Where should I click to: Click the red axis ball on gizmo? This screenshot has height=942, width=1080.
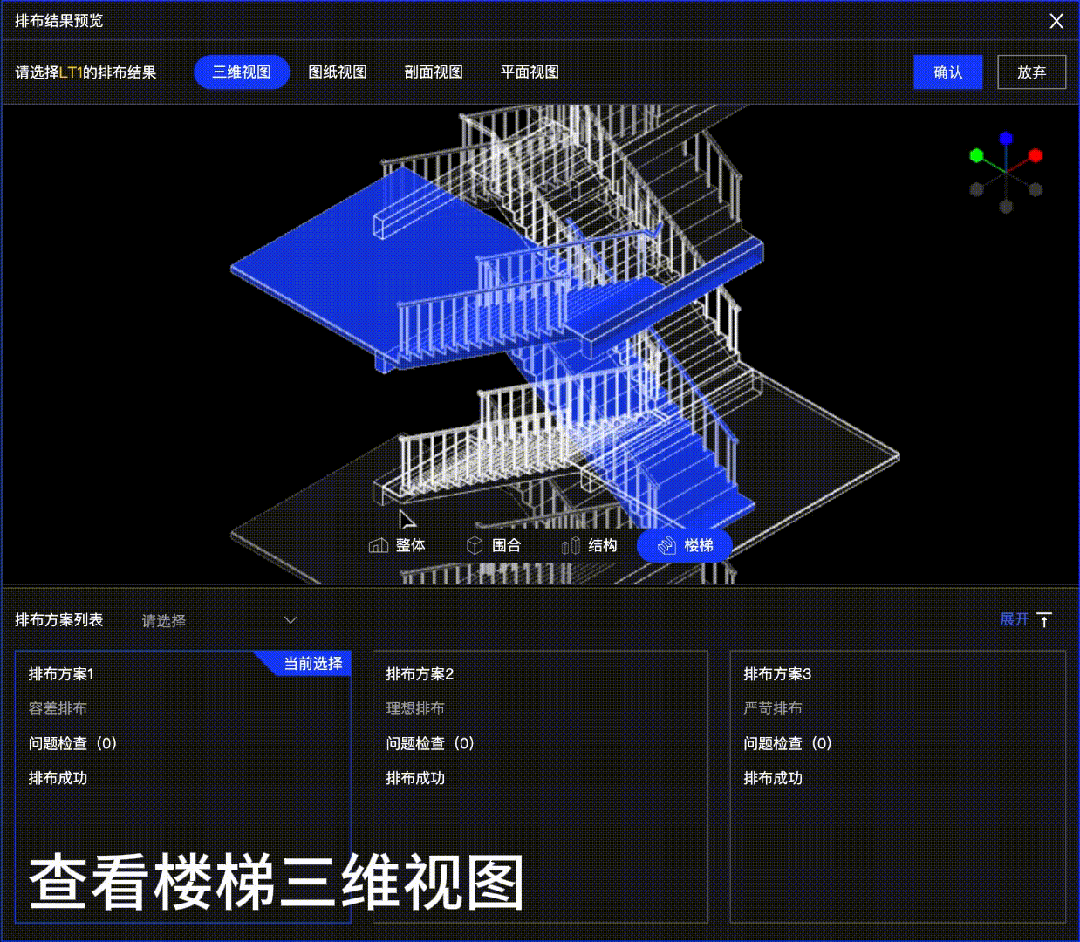point(1035,156)
